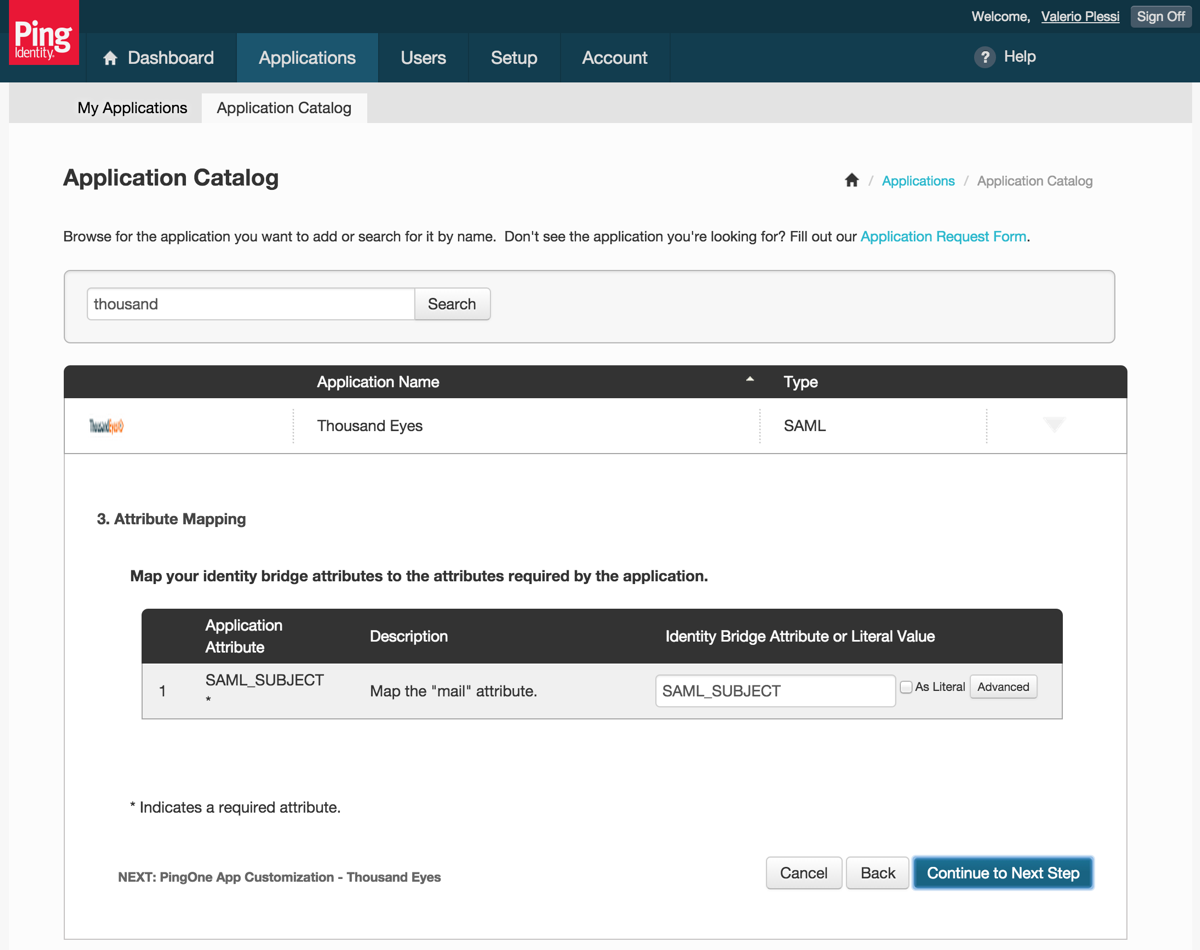
Task: Click the Type column header
Action: (801, 382)
